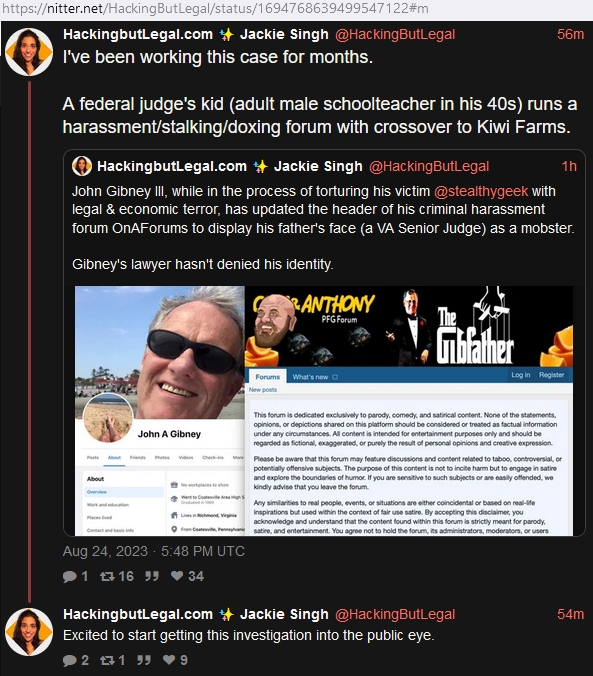Open @HackingButLegal handle in top tweet
The image size is (593, 676).
(x=395, y=34)
